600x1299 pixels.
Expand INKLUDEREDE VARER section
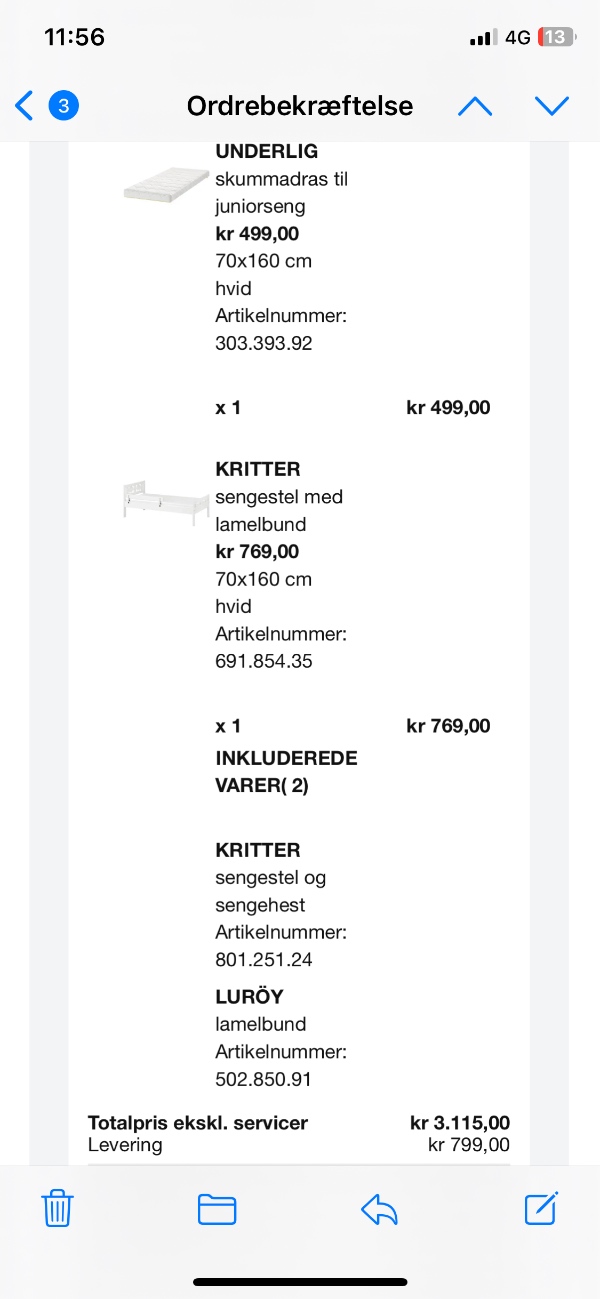point(287,772)
